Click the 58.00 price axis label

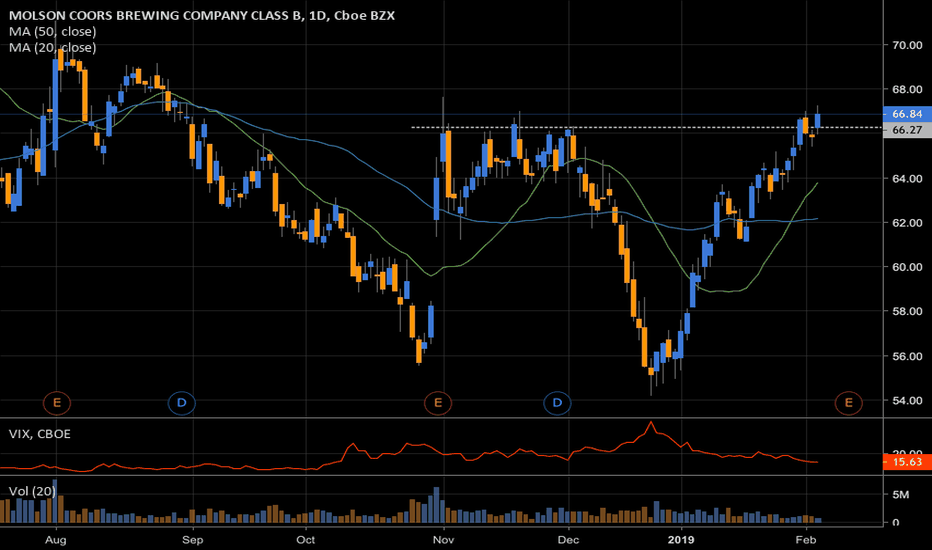pos(907,312)
